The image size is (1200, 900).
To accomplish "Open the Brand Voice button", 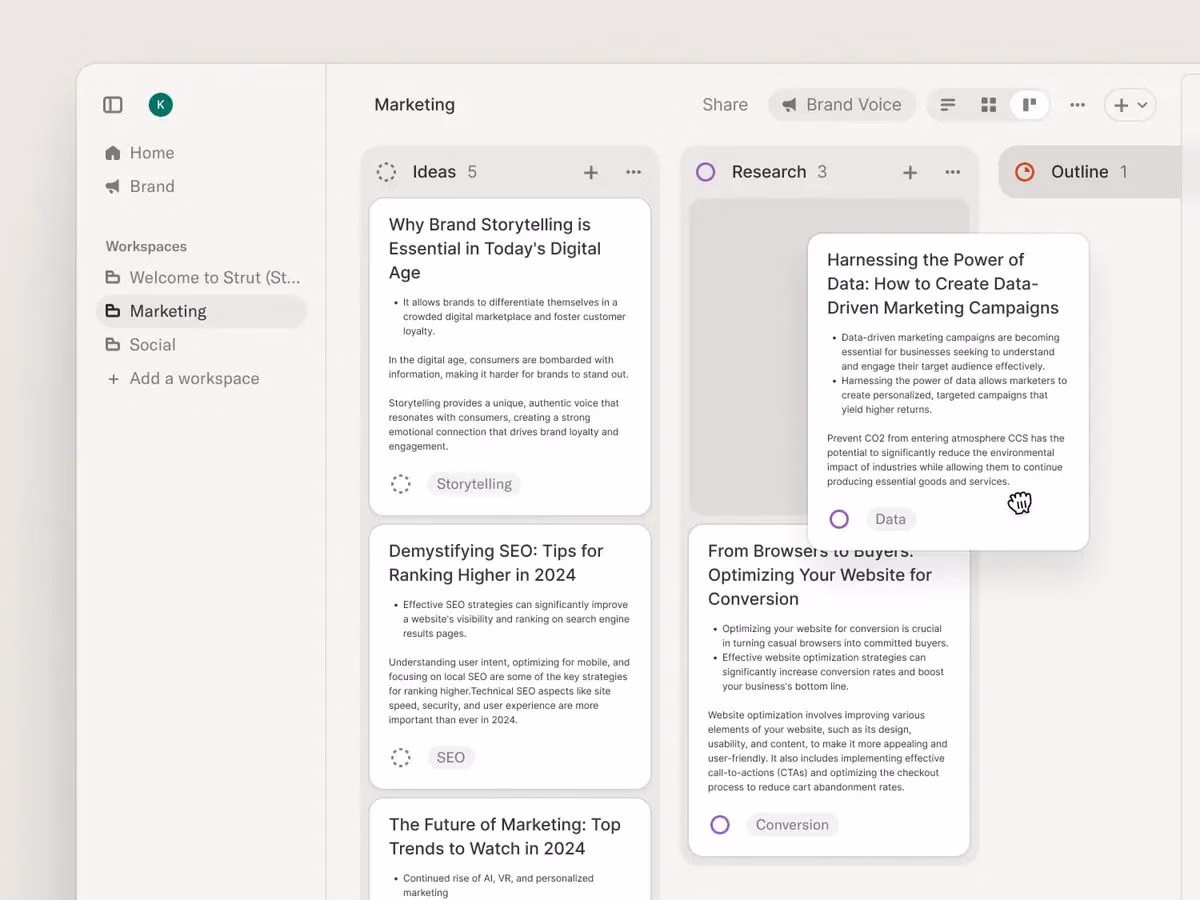I will tap(842, 105).
